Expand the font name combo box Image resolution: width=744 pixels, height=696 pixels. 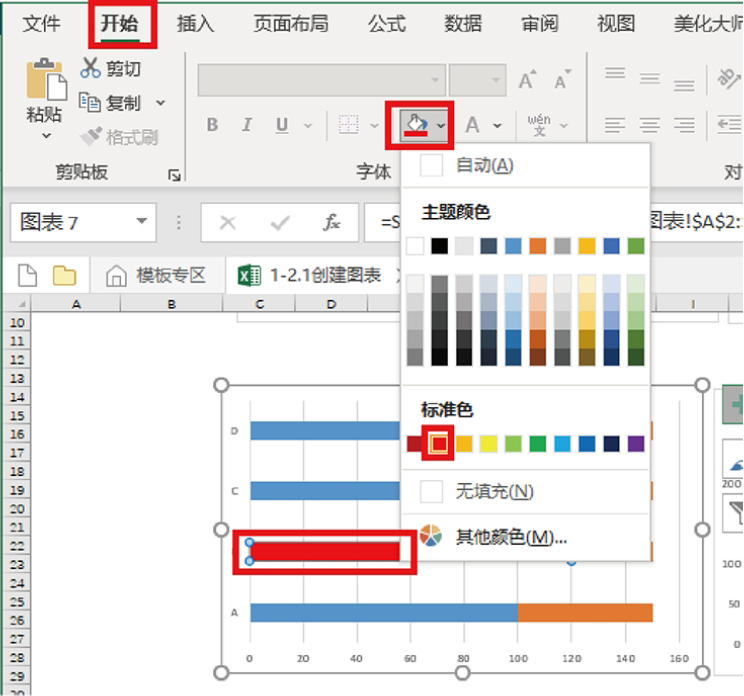coord(435,80)
